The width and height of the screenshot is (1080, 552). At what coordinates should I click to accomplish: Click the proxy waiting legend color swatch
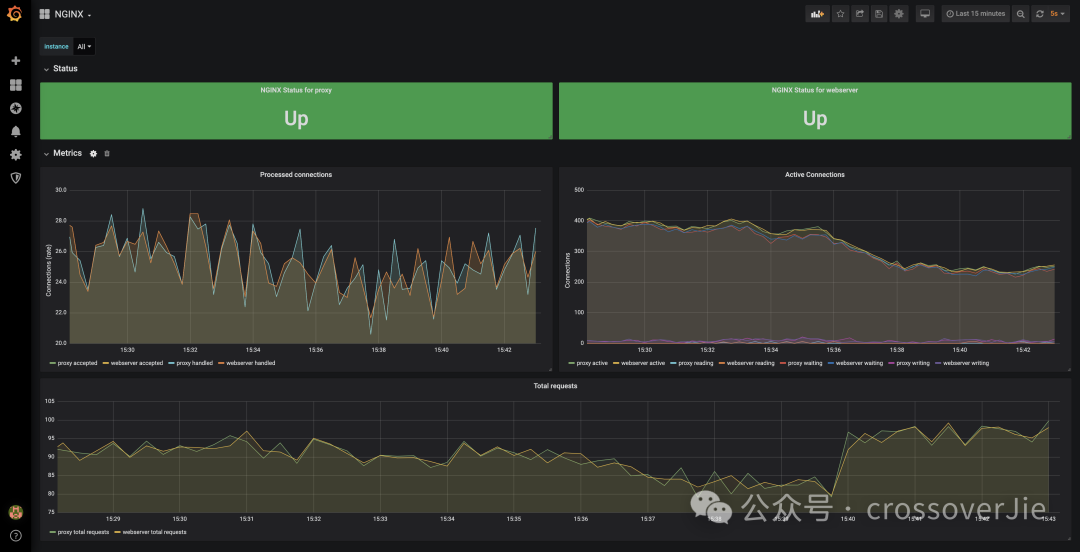(x=784, y=363)
